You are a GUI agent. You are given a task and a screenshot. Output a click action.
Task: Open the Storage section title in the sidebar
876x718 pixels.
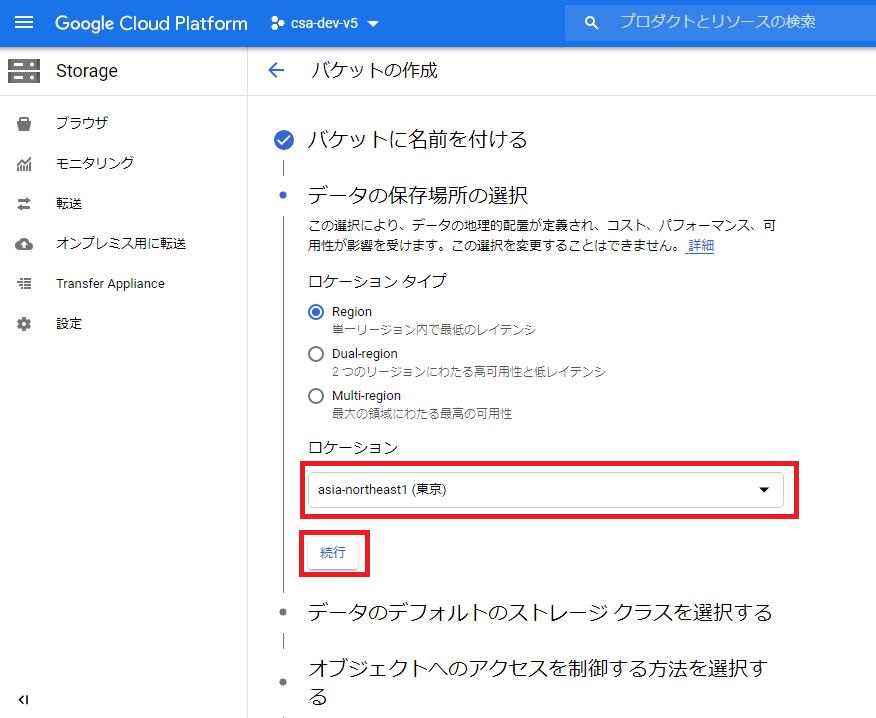[x=86, y=70]
